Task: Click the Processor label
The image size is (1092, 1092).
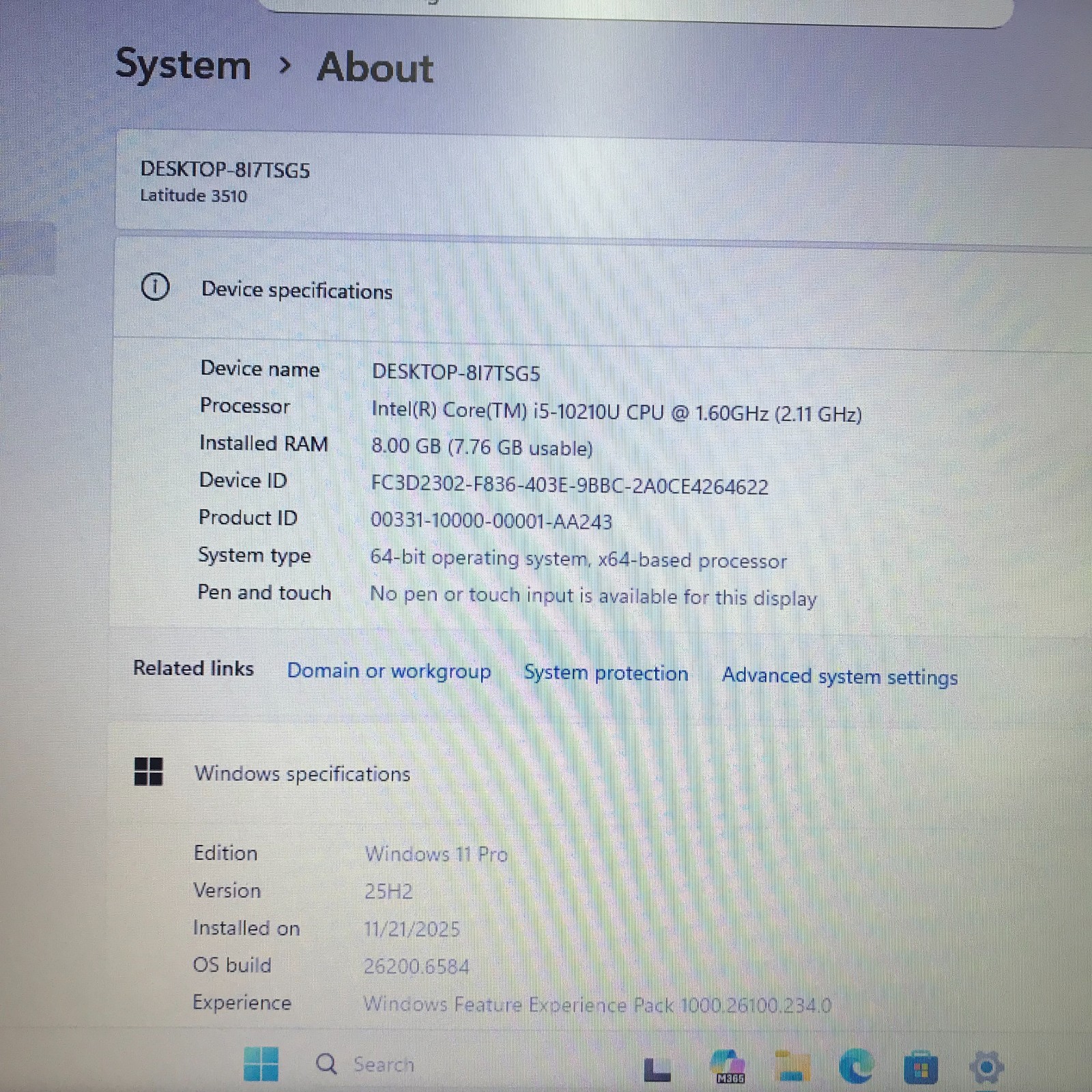Action: tap(245, 406)
